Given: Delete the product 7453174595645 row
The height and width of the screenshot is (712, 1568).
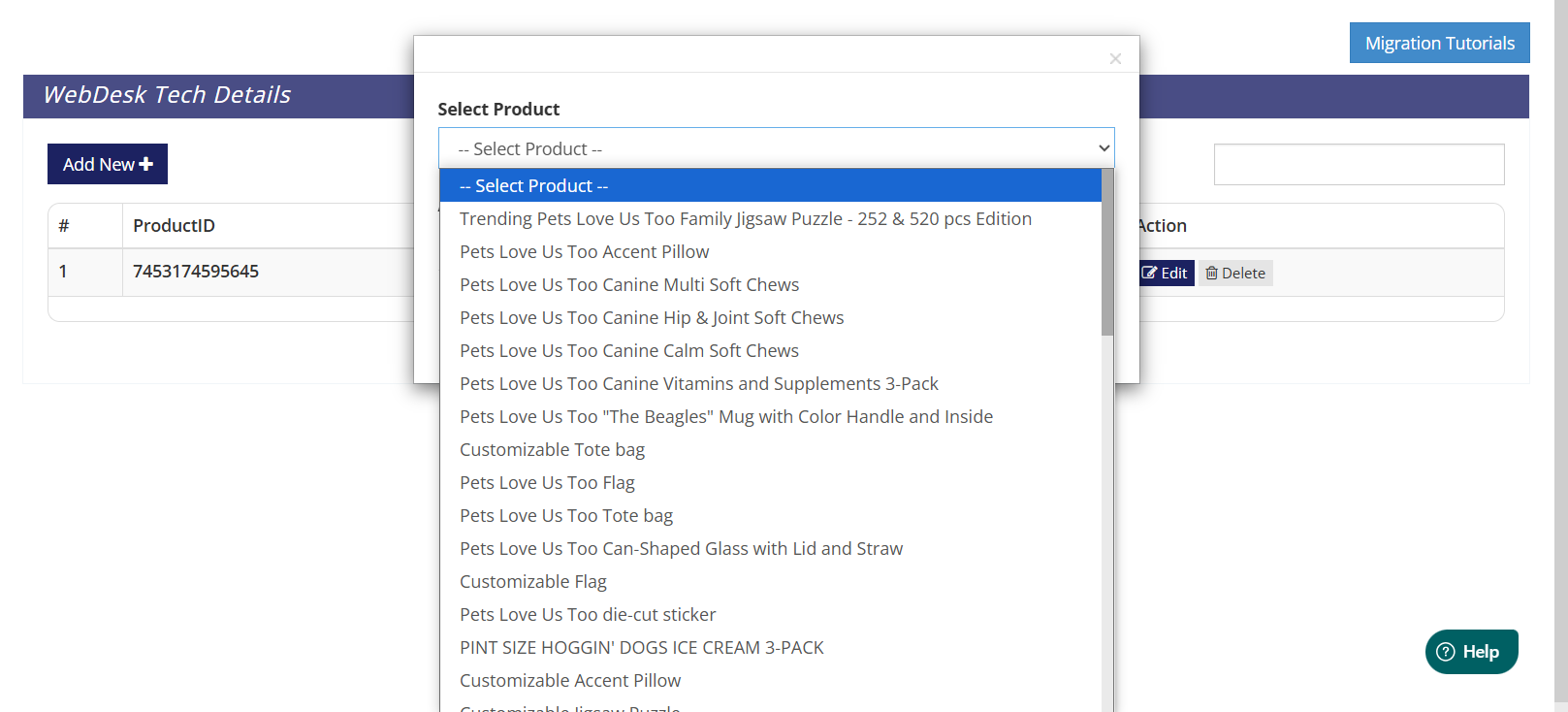Looking at the screenshot, I should [1235, 273].
